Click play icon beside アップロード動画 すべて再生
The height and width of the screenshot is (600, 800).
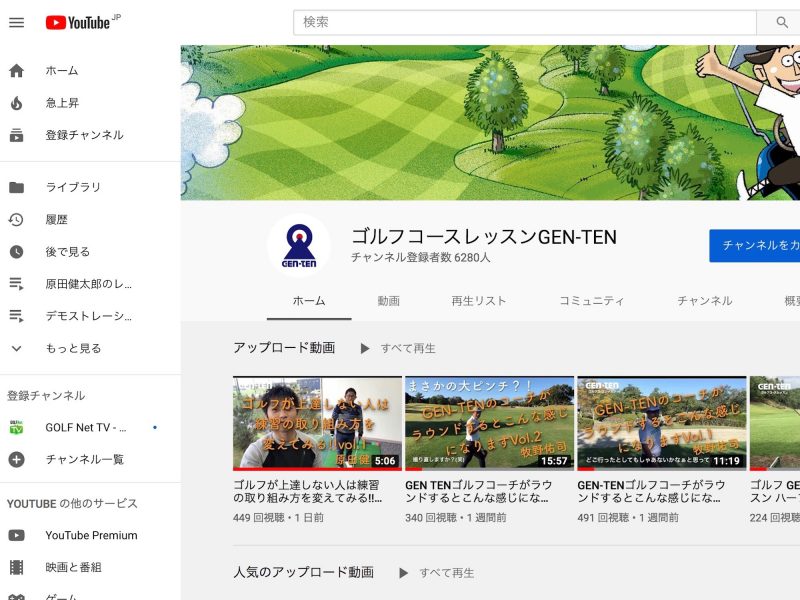pyautogui.click(x=364, y=348)
